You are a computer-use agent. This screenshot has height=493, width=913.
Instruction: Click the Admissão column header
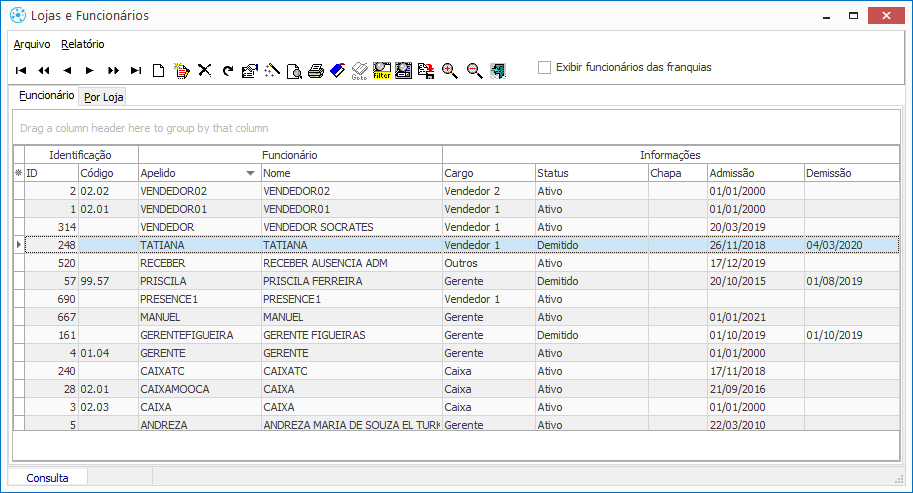(754, 173)
